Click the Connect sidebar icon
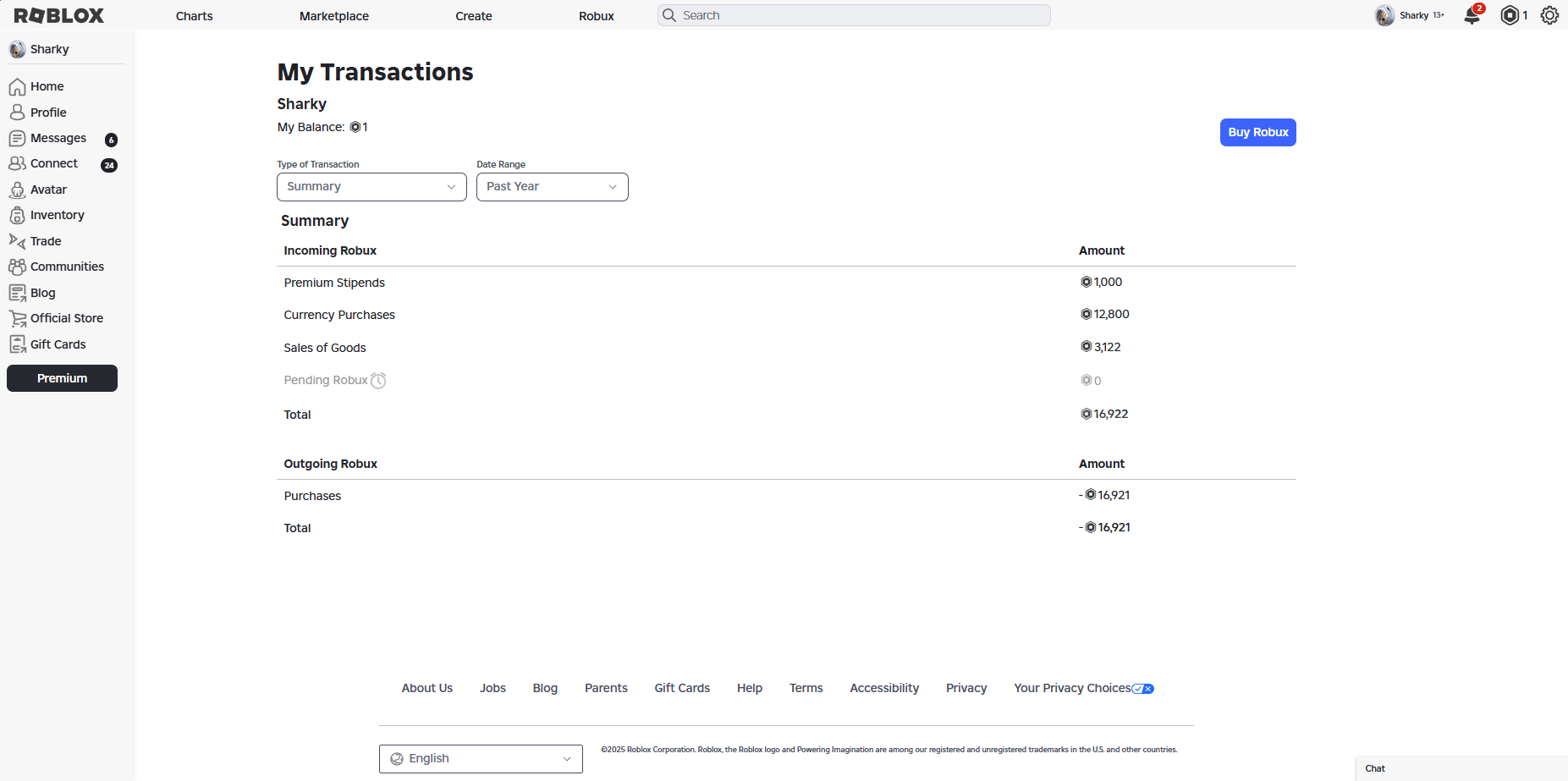 coord(17,163)
